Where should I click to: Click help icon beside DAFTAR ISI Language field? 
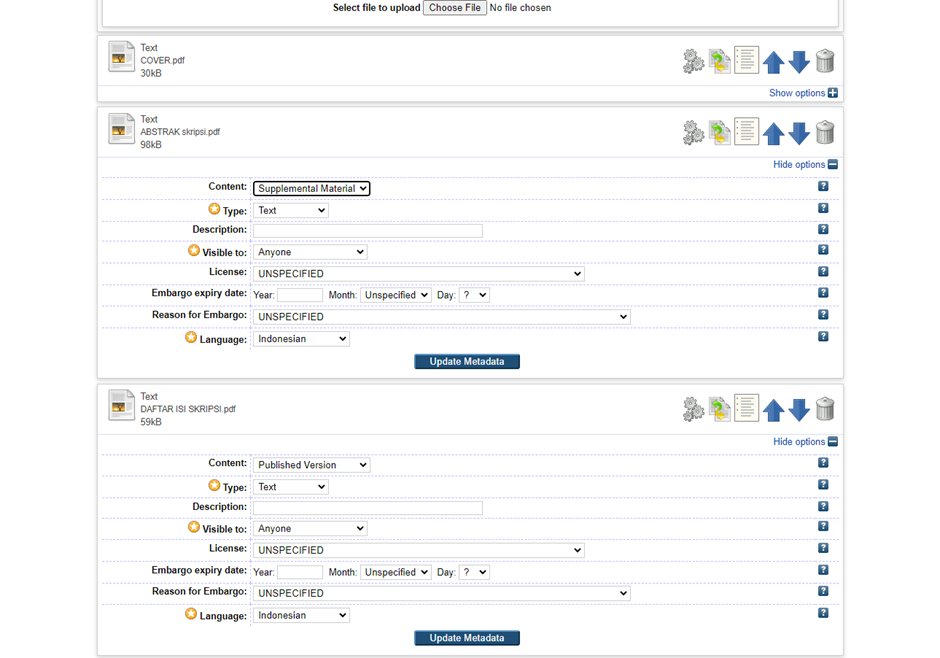tap(823, 613)
